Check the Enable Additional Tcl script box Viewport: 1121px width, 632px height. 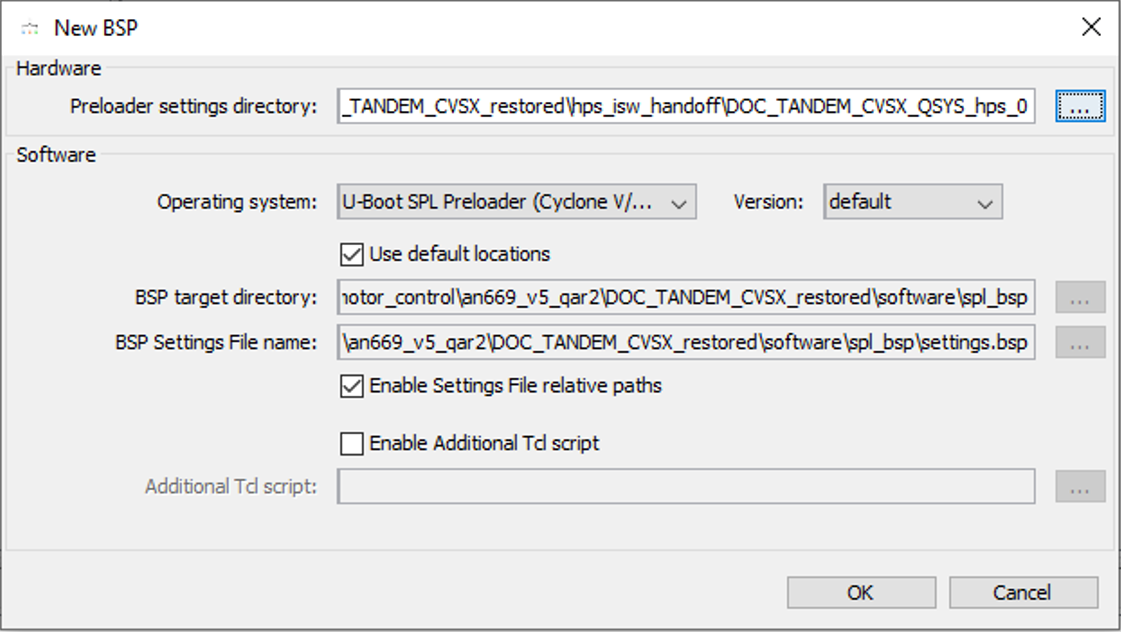click(352, 443)
